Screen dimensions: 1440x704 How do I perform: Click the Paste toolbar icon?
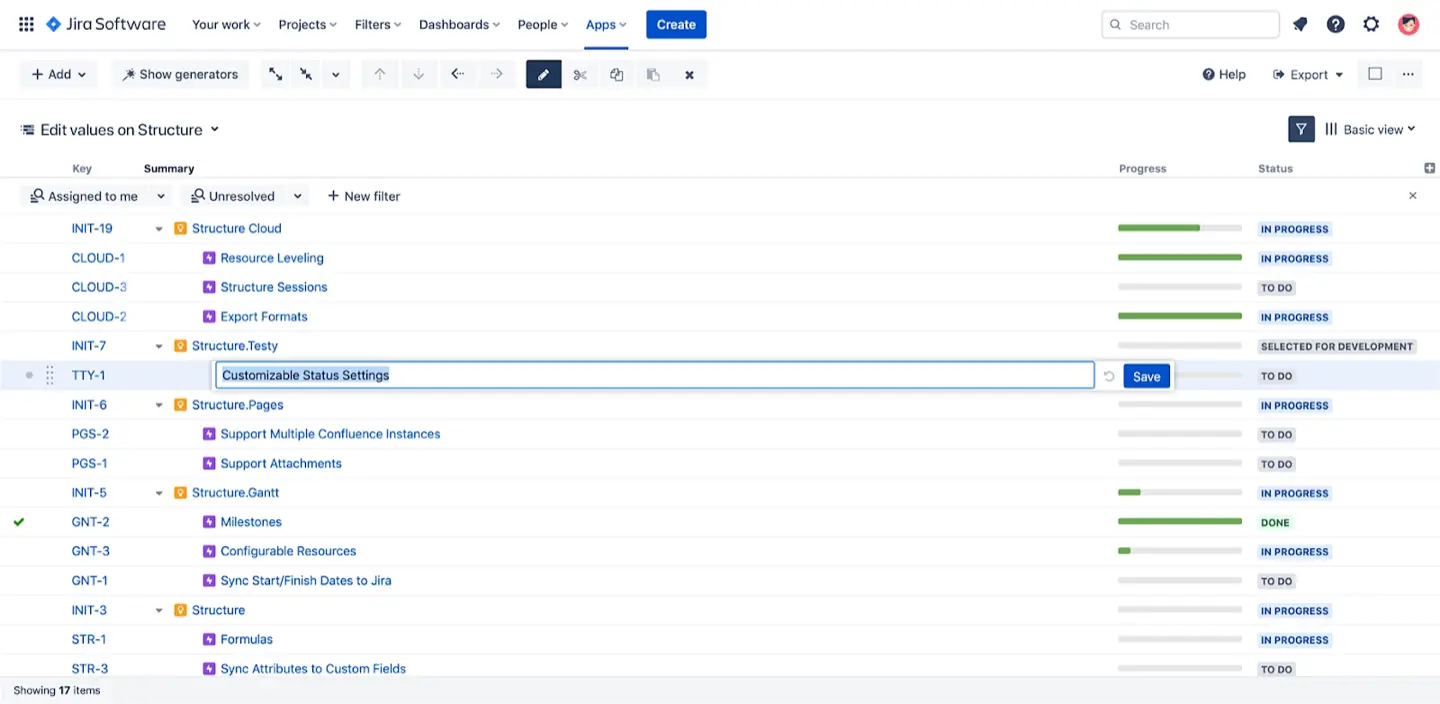(x=653, y=74)
